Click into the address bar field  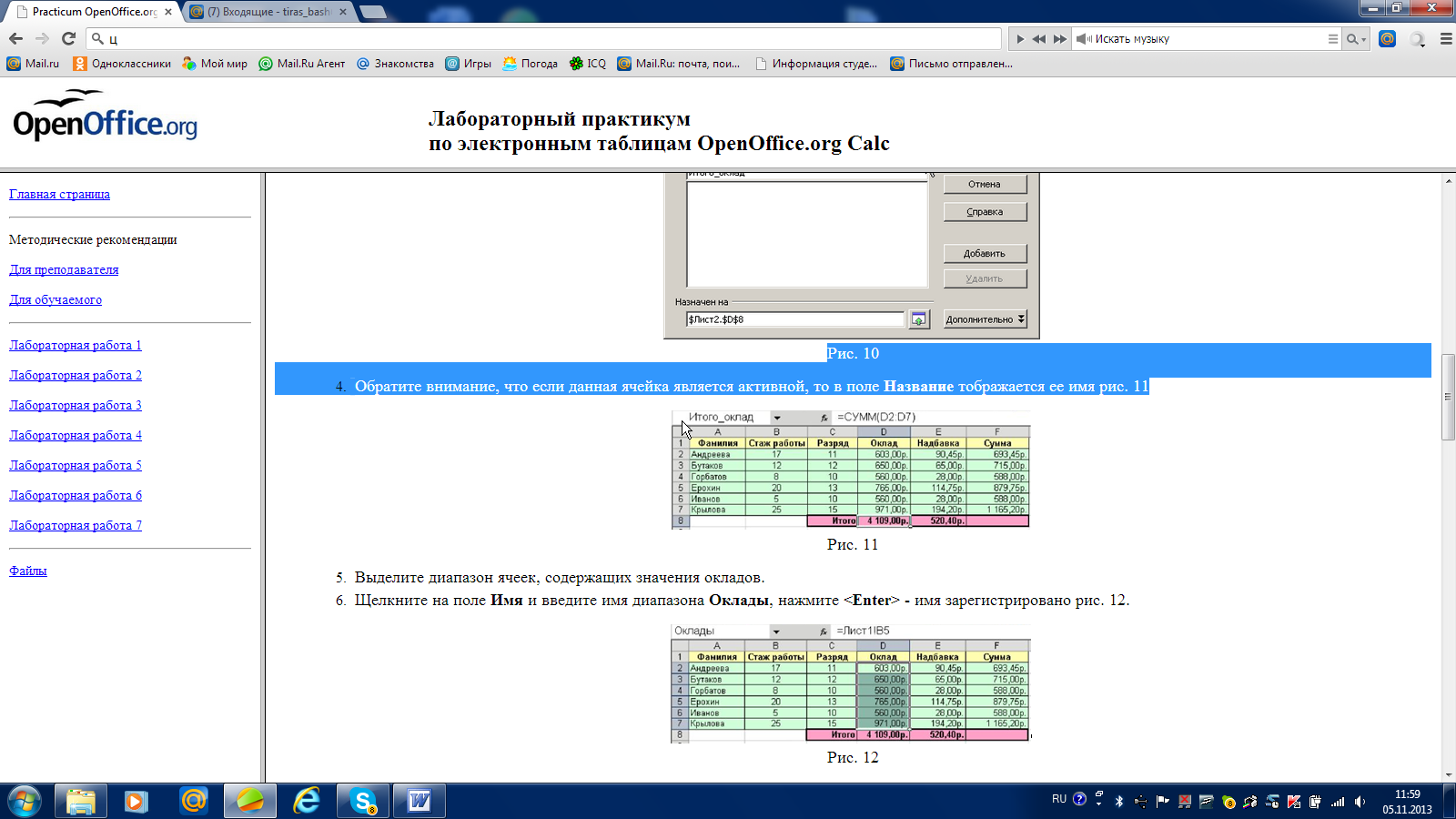pyautogui.click(x=546, y=38)
